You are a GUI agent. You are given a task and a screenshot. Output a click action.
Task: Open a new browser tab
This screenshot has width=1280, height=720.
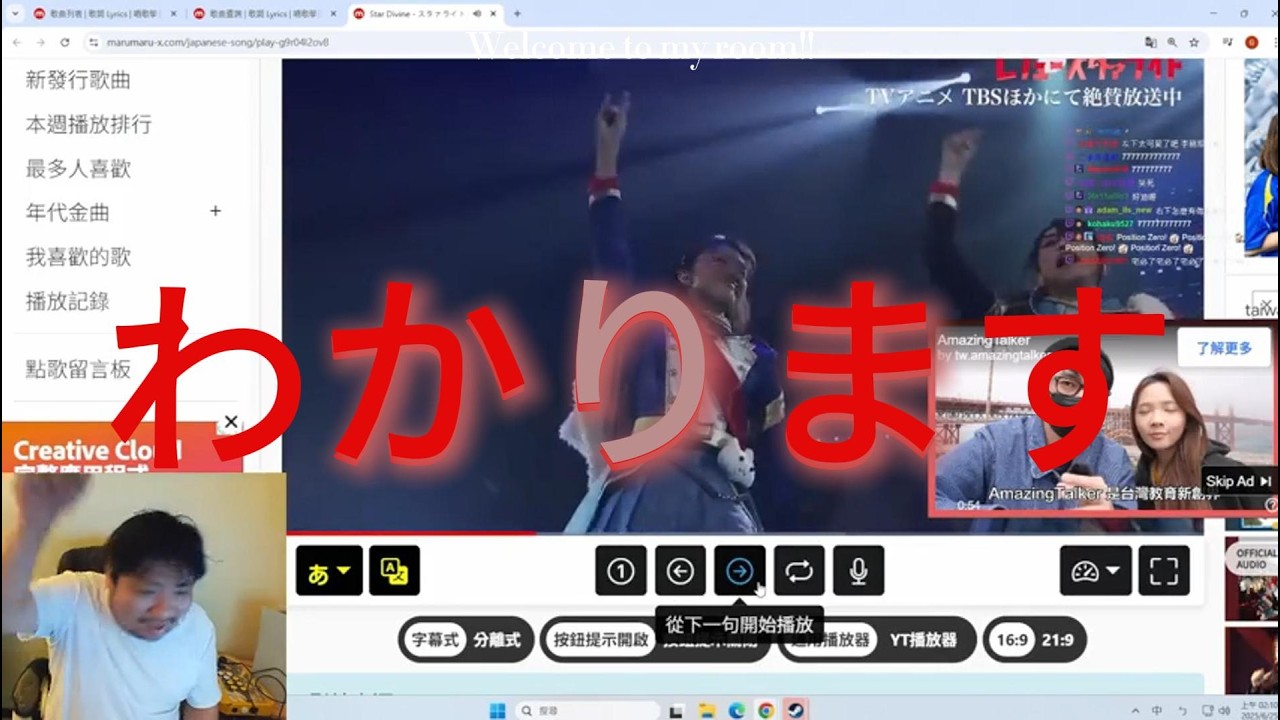click(x=517, y=13)
